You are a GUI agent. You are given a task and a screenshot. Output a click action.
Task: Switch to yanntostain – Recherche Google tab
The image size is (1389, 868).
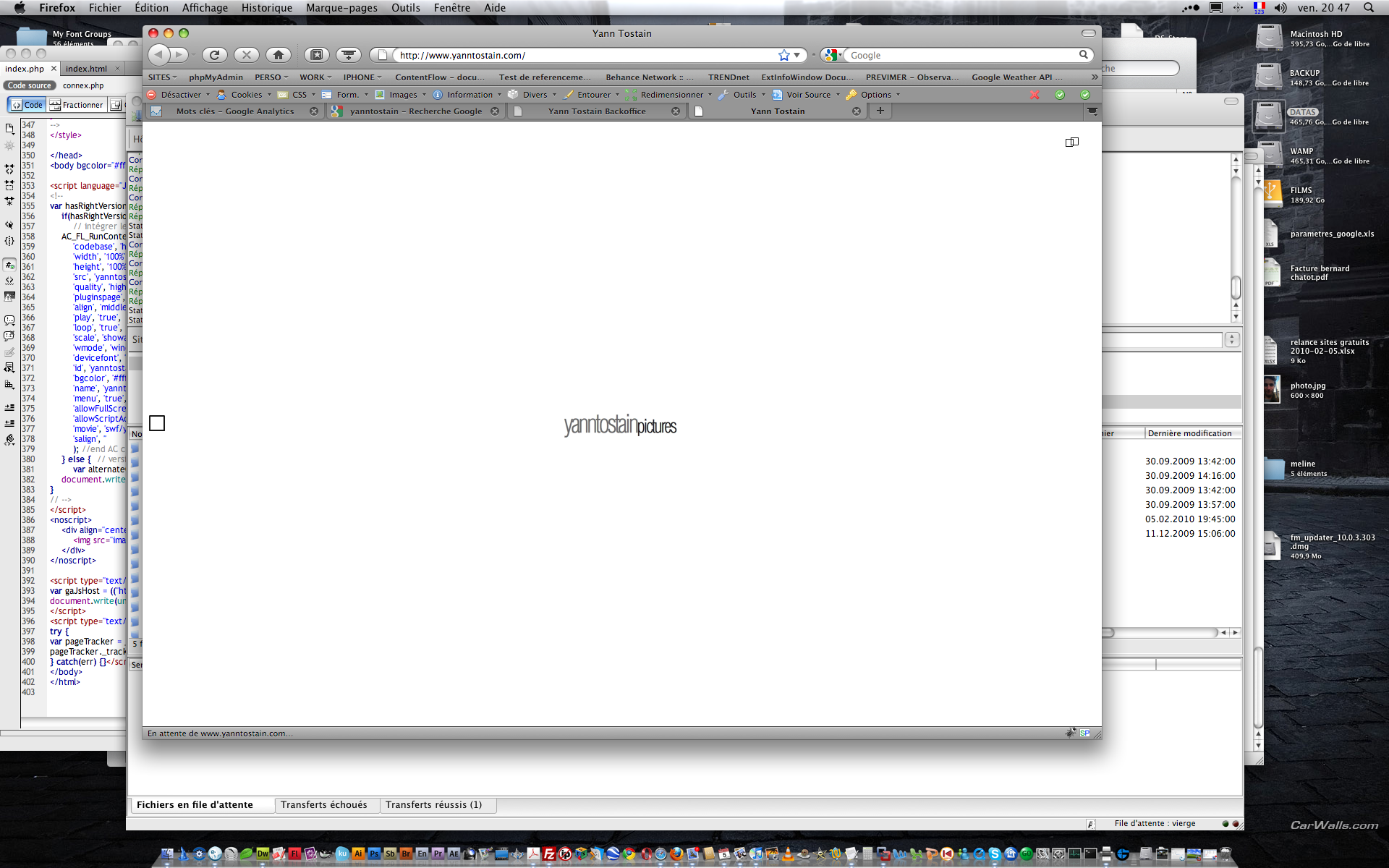415,111
